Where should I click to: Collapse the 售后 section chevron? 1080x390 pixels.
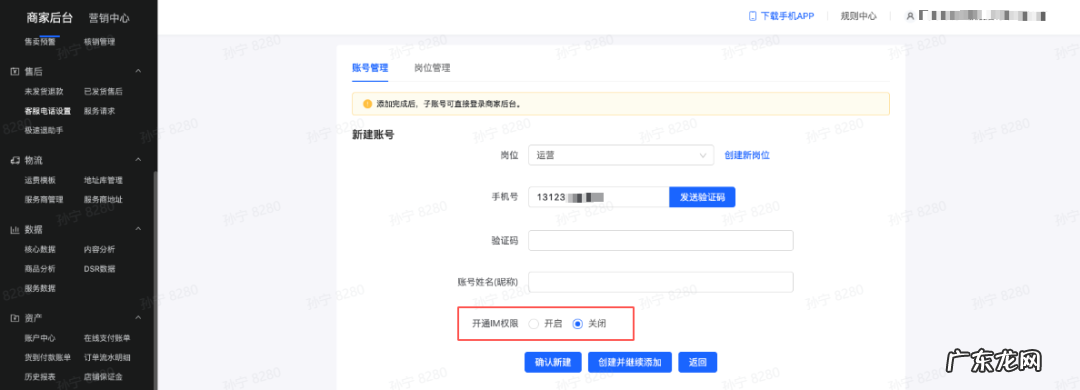138,71
